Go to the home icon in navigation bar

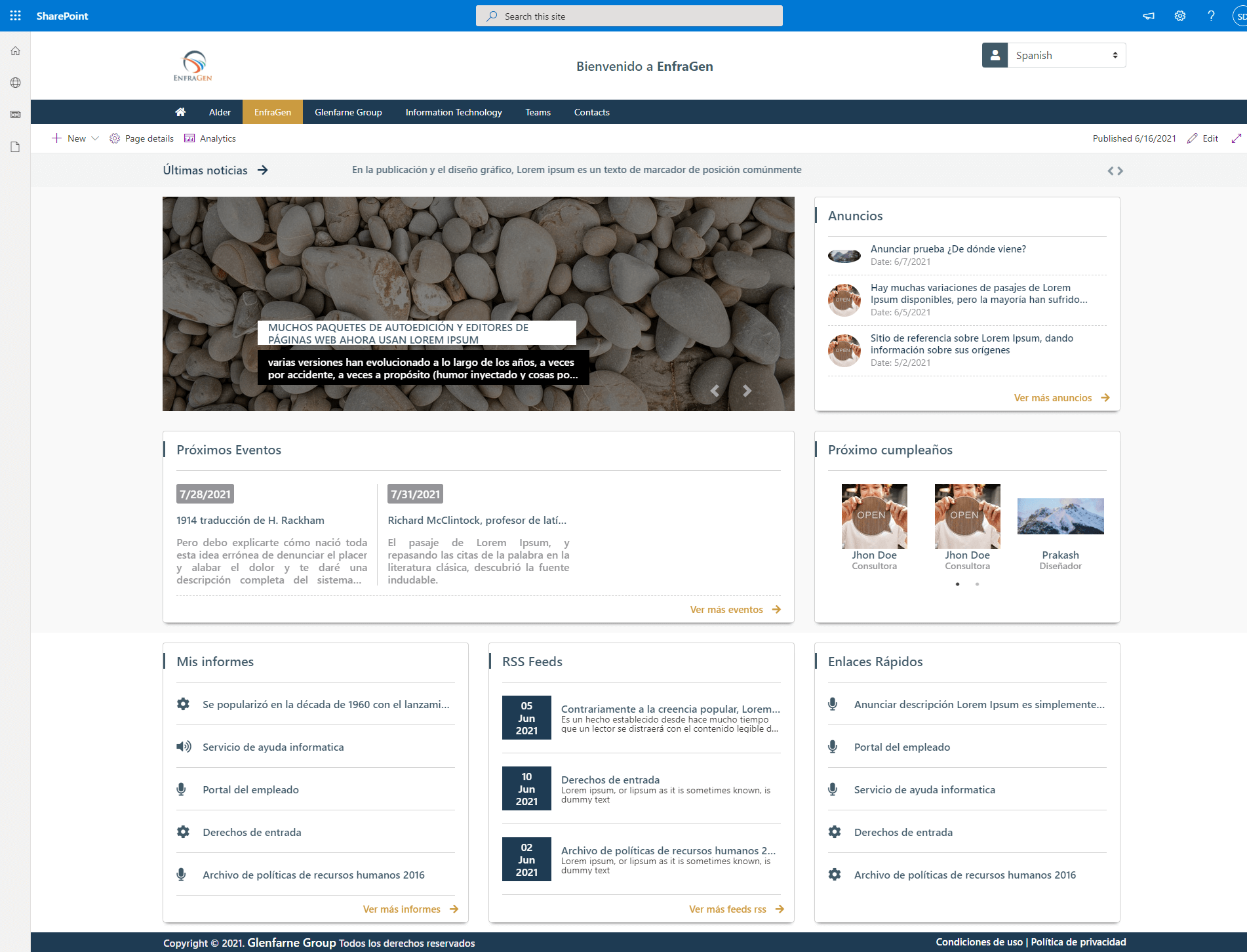pos(180,112)
